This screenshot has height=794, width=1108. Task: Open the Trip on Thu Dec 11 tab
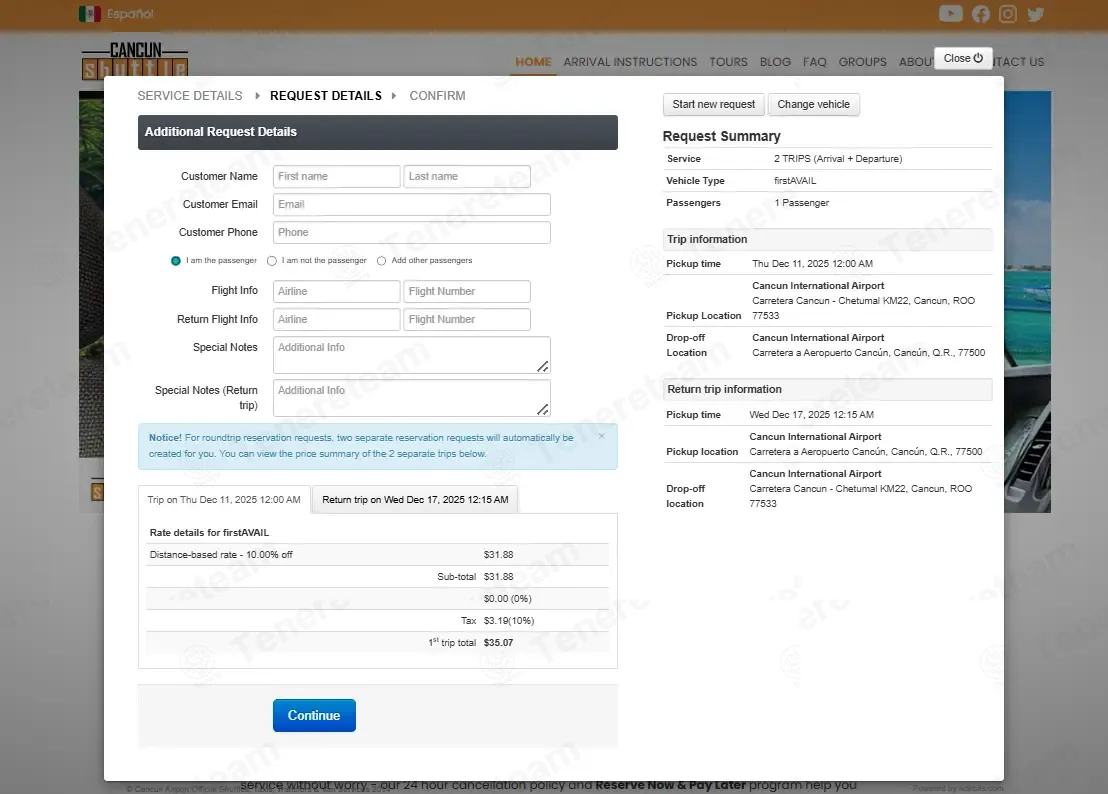click(x=224, y=500)
